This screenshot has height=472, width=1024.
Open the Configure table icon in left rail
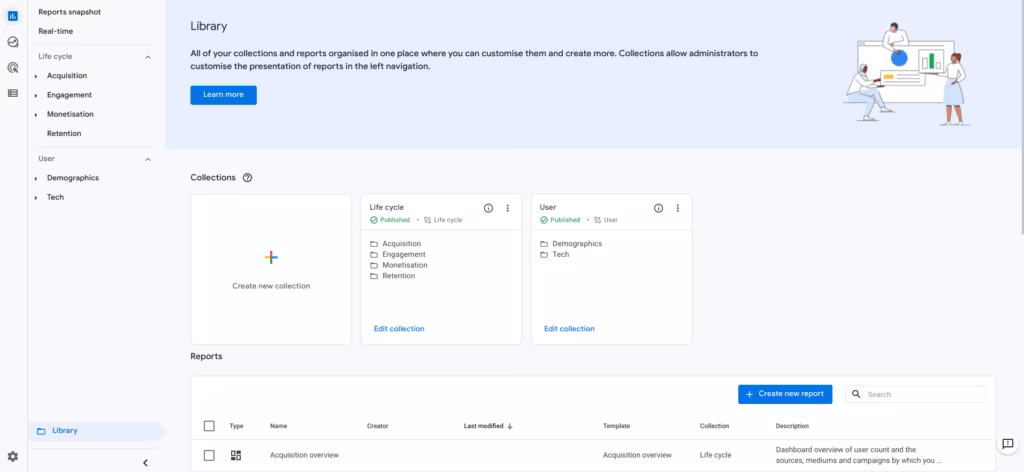[13, 93]
